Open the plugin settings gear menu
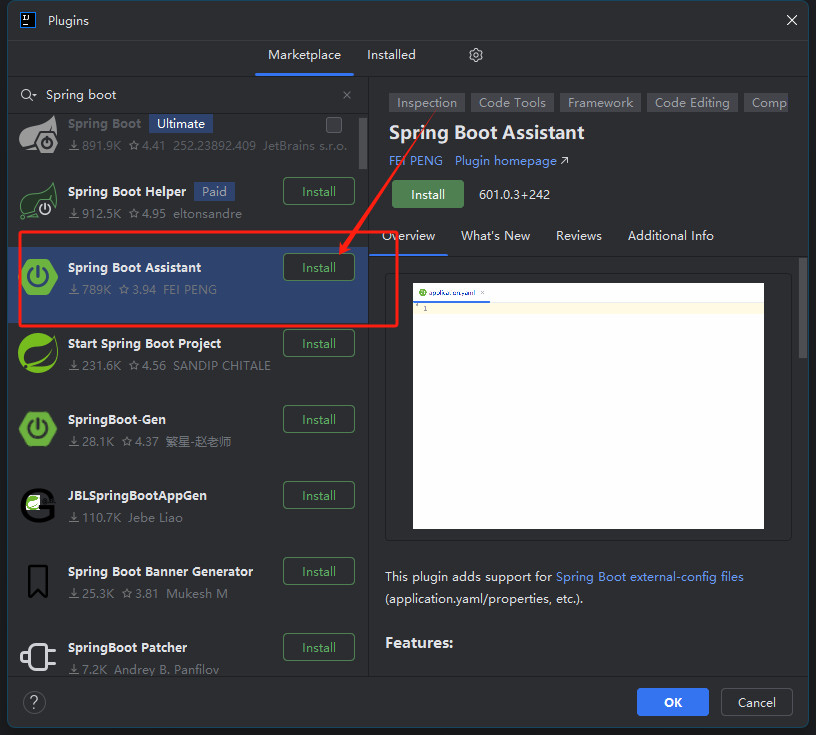Viewport: 816px width, 735px height. coord(476,55)
